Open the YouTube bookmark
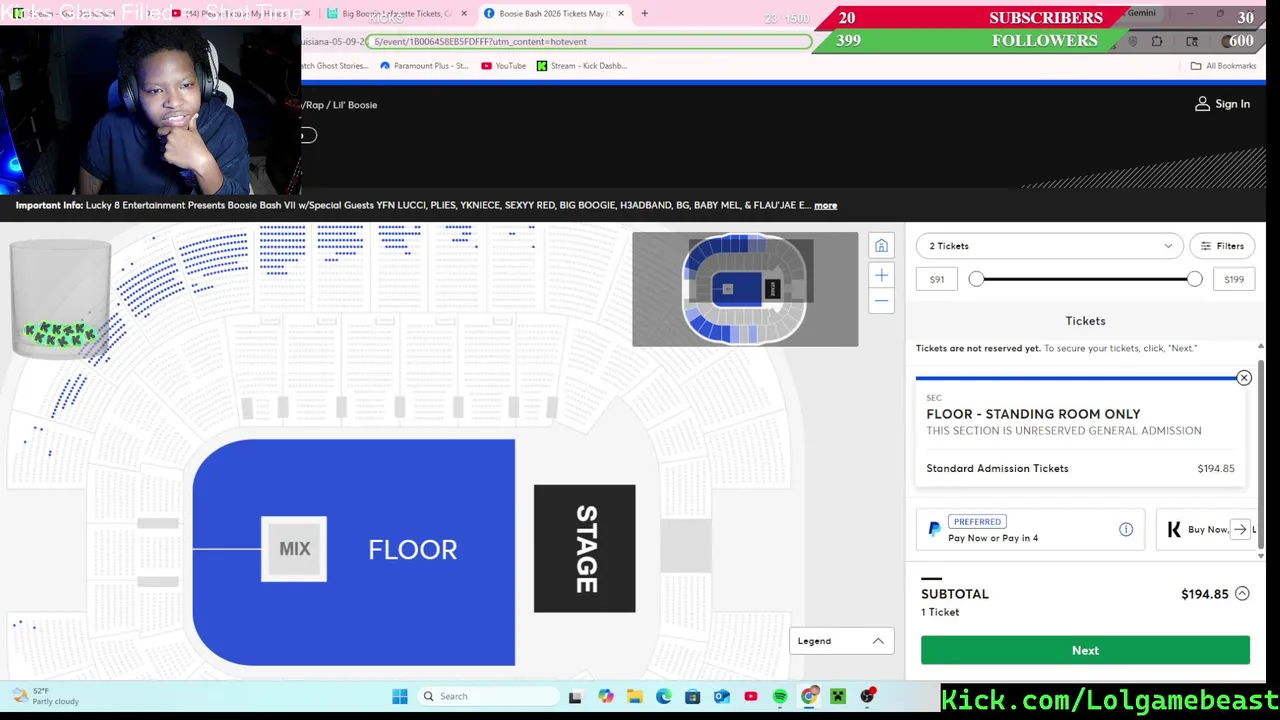 point(503,66)
